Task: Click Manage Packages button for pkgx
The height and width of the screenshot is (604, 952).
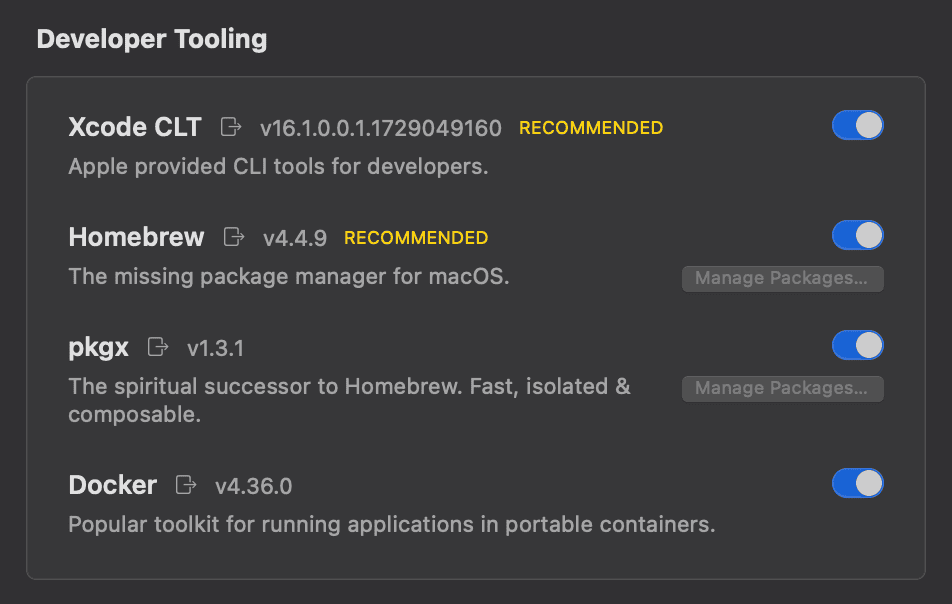Action: click(782, 388)
